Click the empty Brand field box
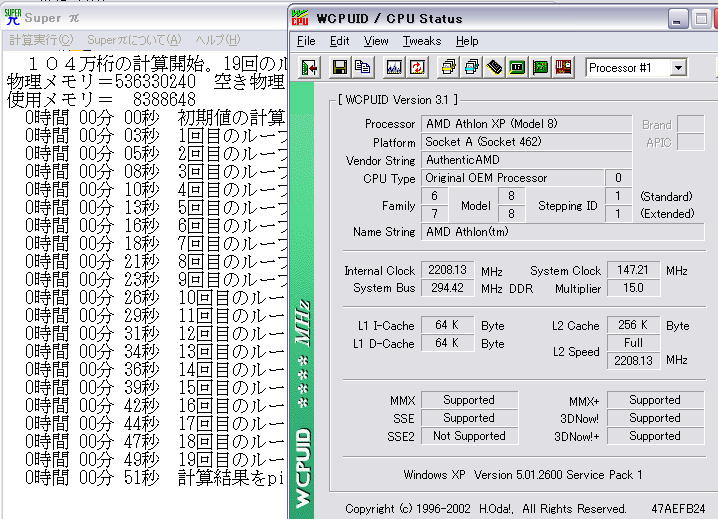 click(x=690, y=124)
